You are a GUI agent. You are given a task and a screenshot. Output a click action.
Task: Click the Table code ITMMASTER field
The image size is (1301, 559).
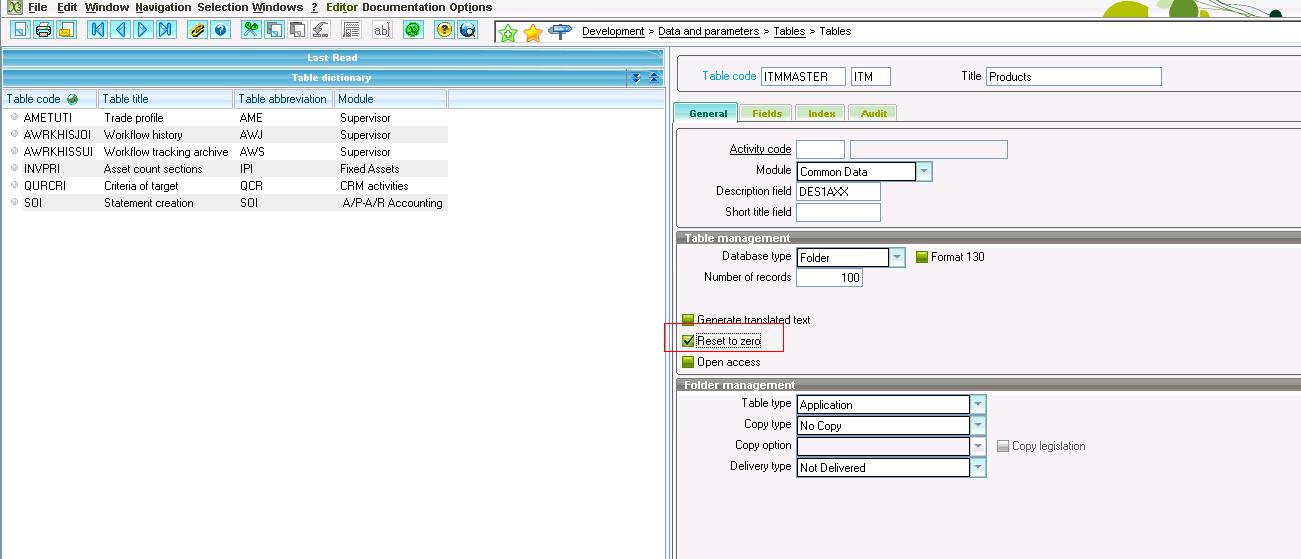coord(803,76)
